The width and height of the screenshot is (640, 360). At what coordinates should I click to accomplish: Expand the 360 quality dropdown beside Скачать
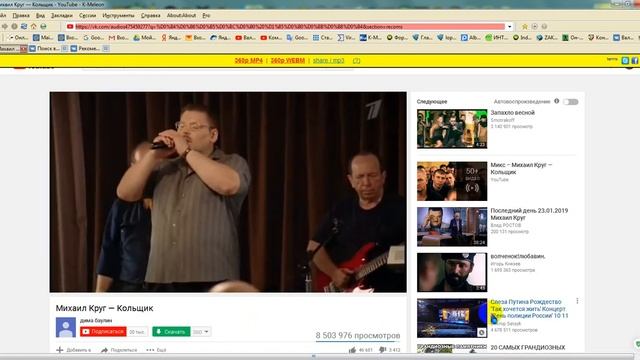tap(201, 332)
